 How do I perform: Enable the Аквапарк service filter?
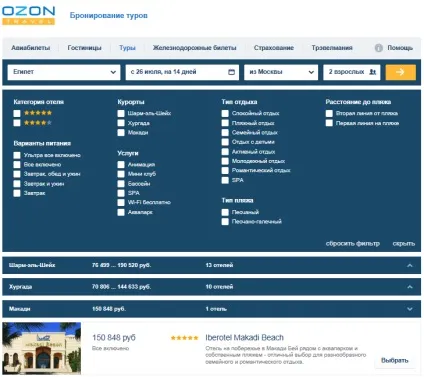click(121, 212)
